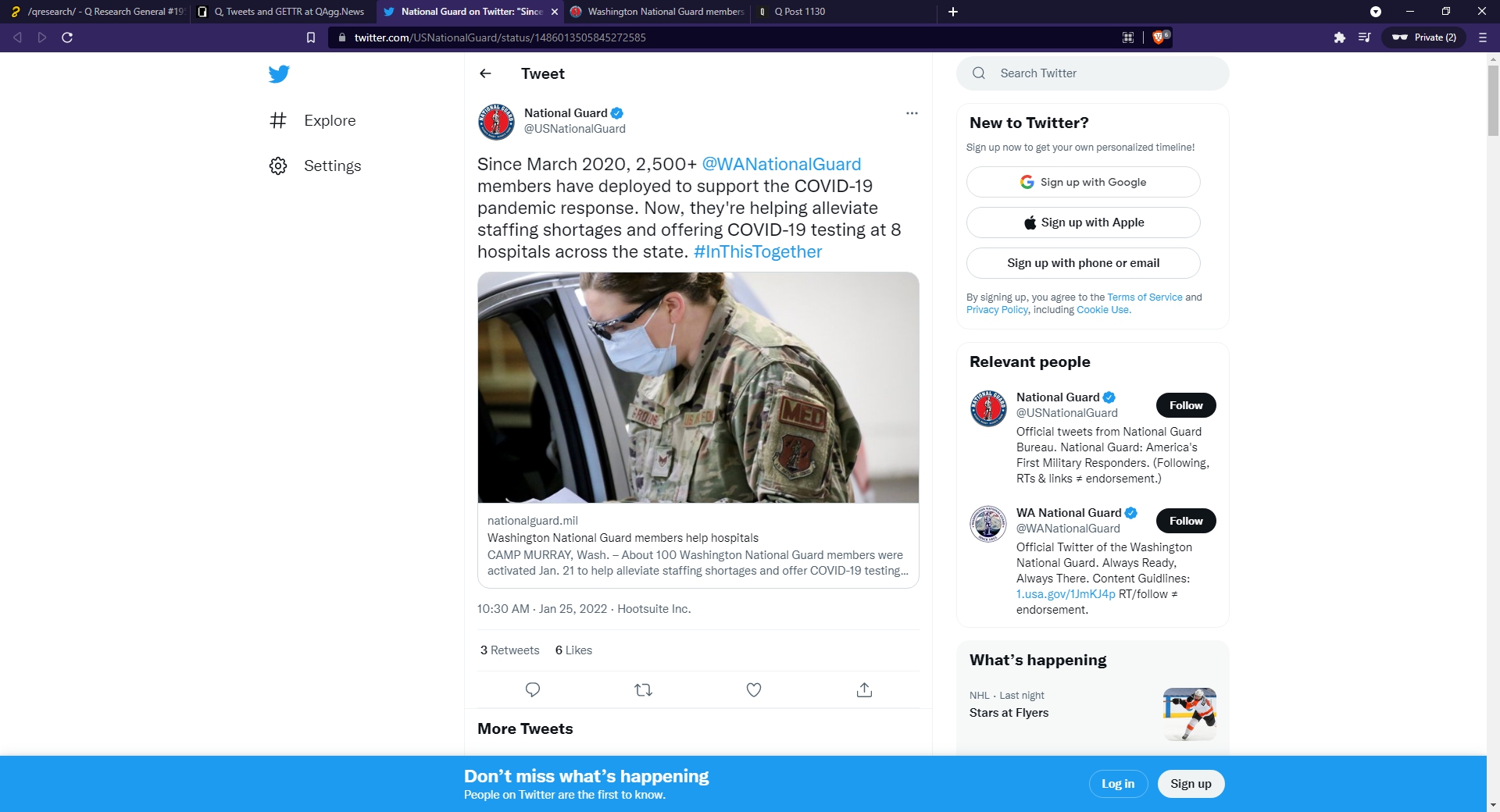Reply to the tweet via comment icon
This screenshot has height=812, width=1500.
tap(533, 689)
